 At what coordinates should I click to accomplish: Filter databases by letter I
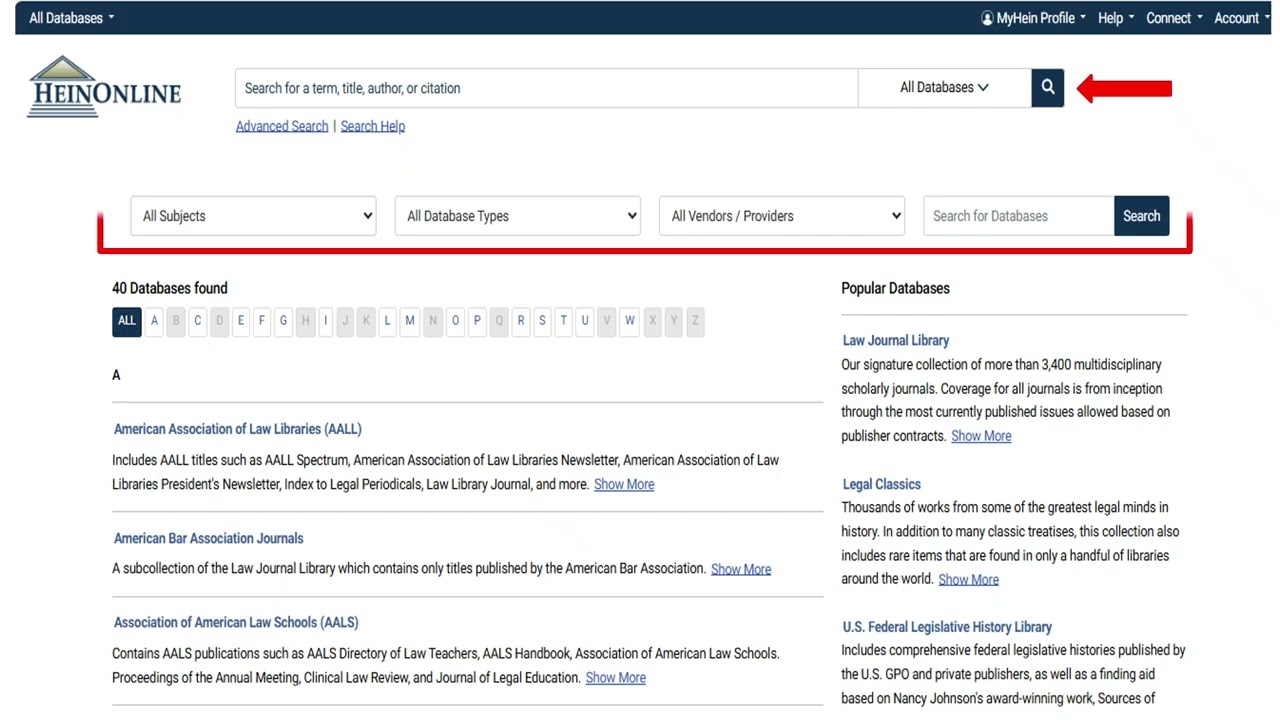[325, 321]
